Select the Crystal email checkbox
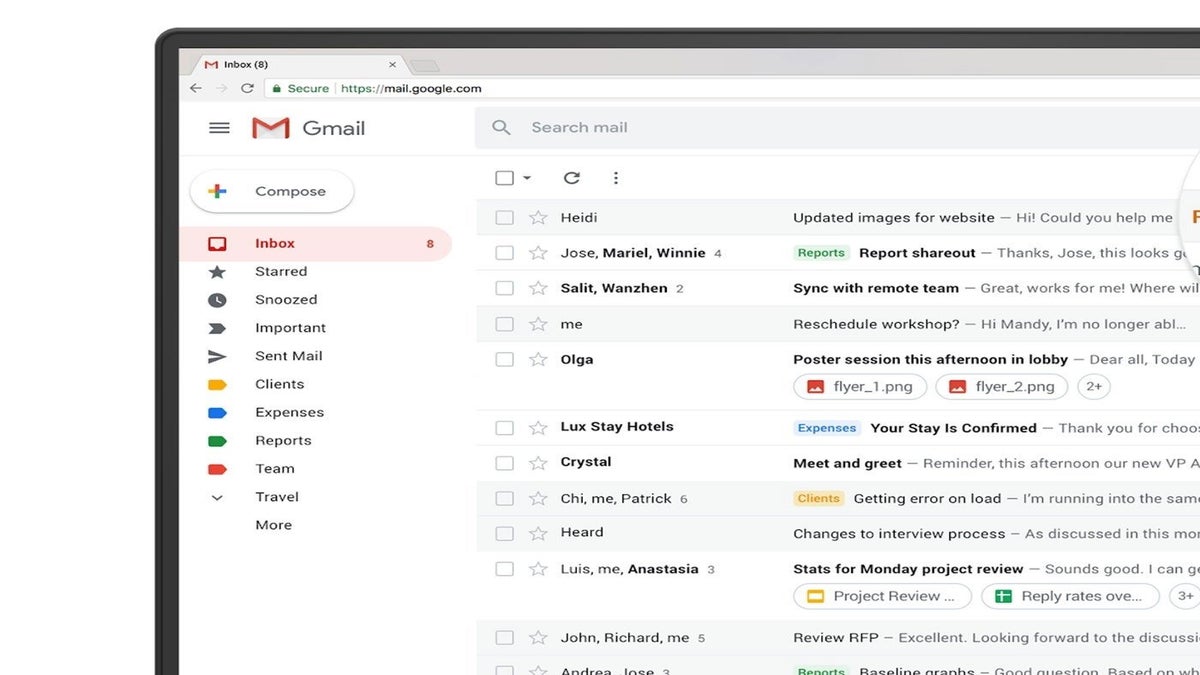Screen dimensions: 1200x675 click(505, 463)
